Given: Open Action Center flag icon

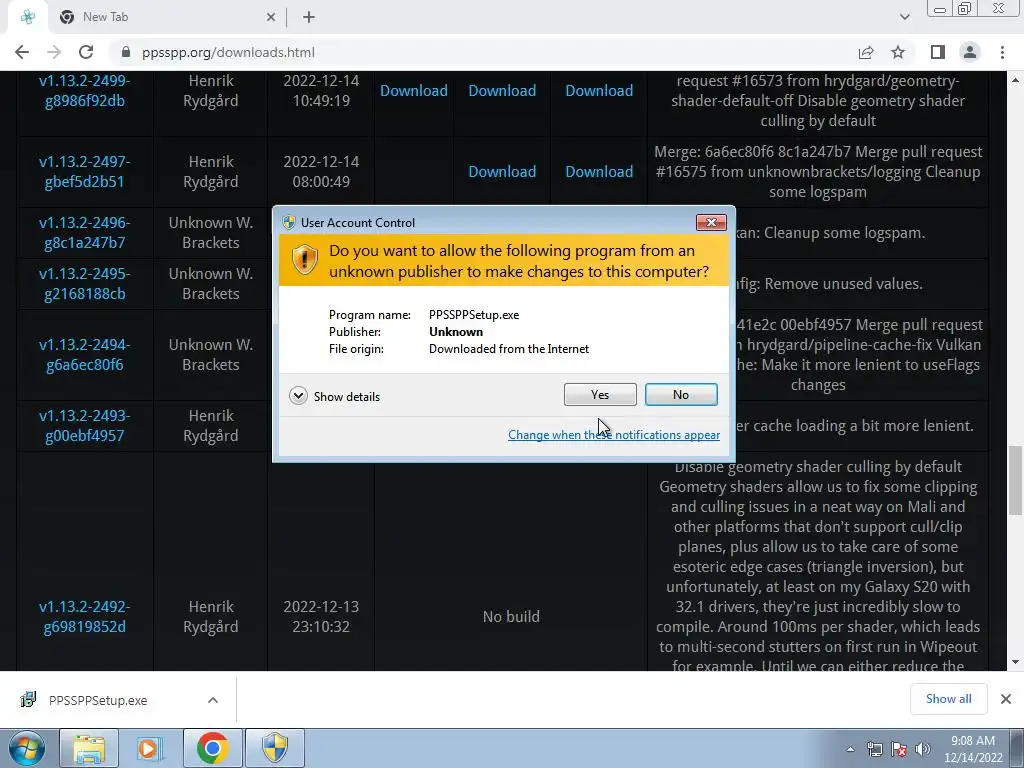Looking at the screenshot, I should [899, 749].
